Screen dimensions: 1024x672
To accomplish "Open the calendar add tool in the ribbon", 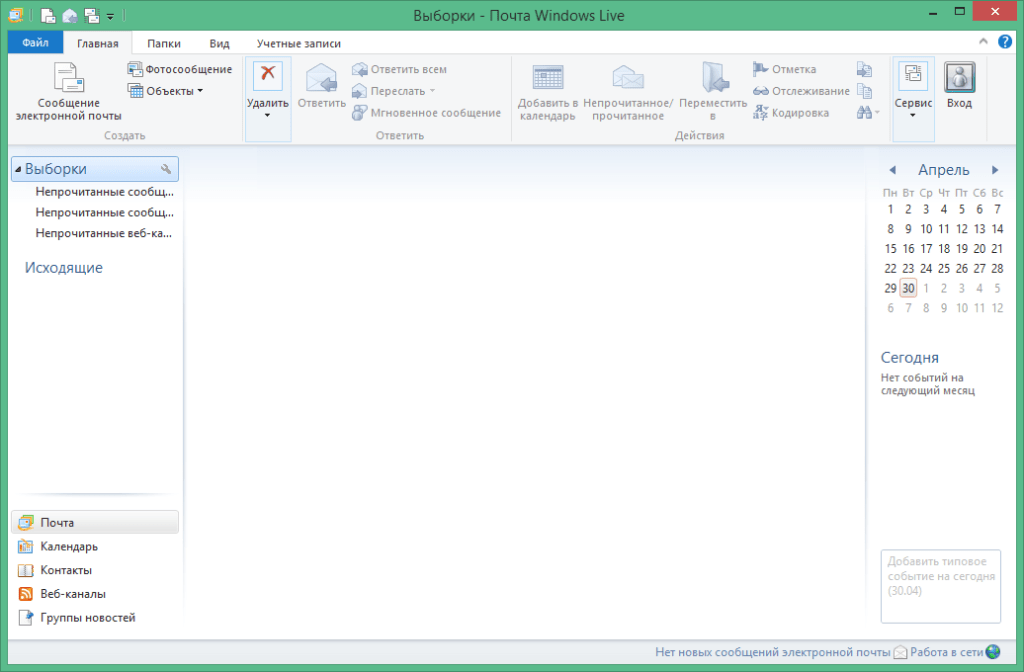I will 548,93.
